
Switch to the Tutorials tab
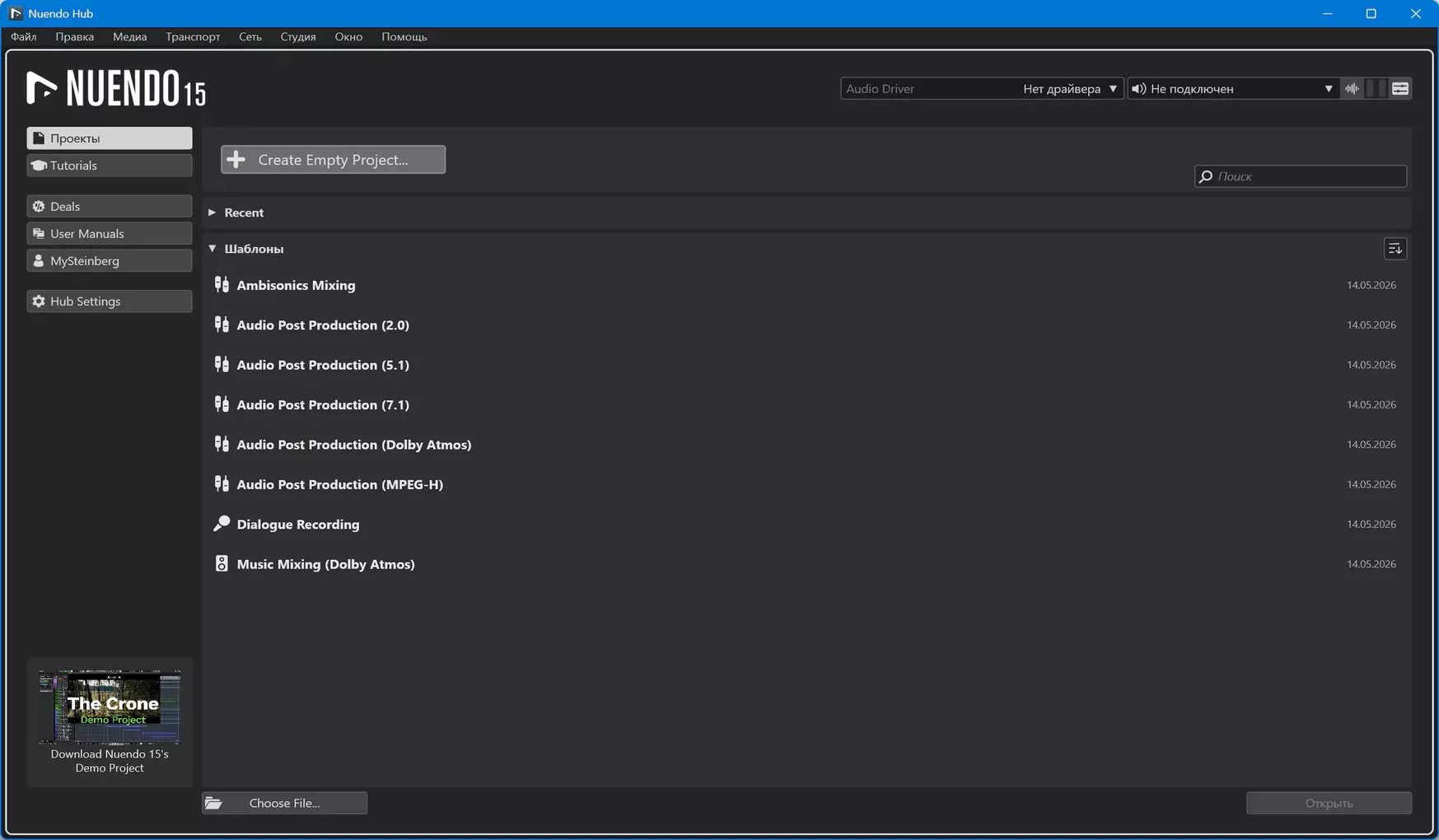point(110,166)
